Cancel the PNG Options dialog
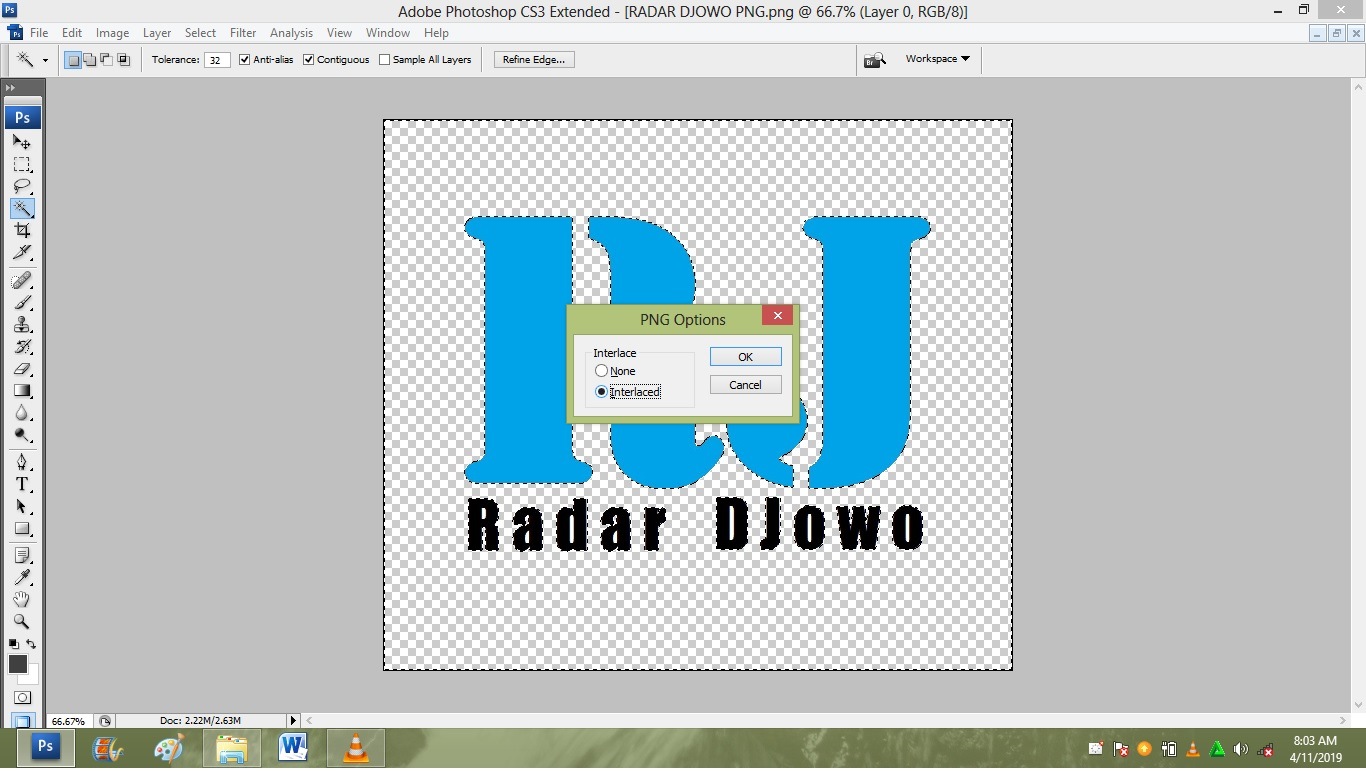 point(745,385)
